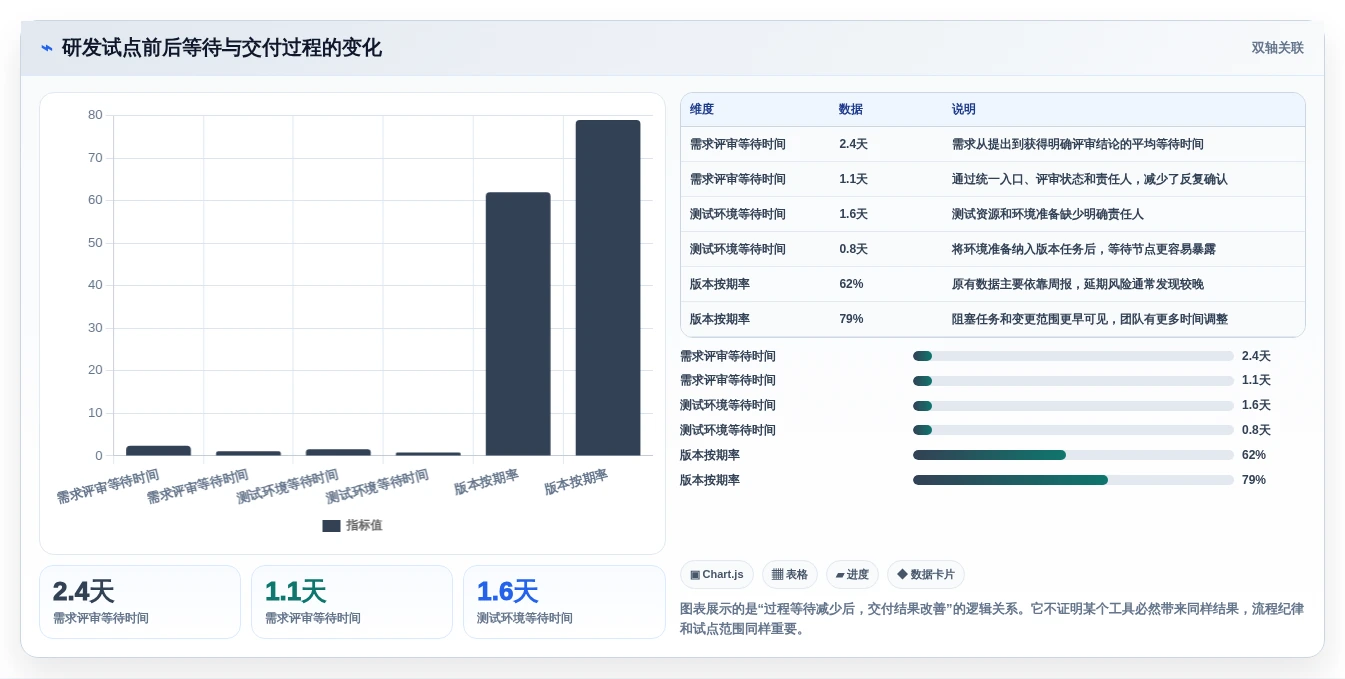
Task: Click the 数据 column header
Action: click(851, 110)
